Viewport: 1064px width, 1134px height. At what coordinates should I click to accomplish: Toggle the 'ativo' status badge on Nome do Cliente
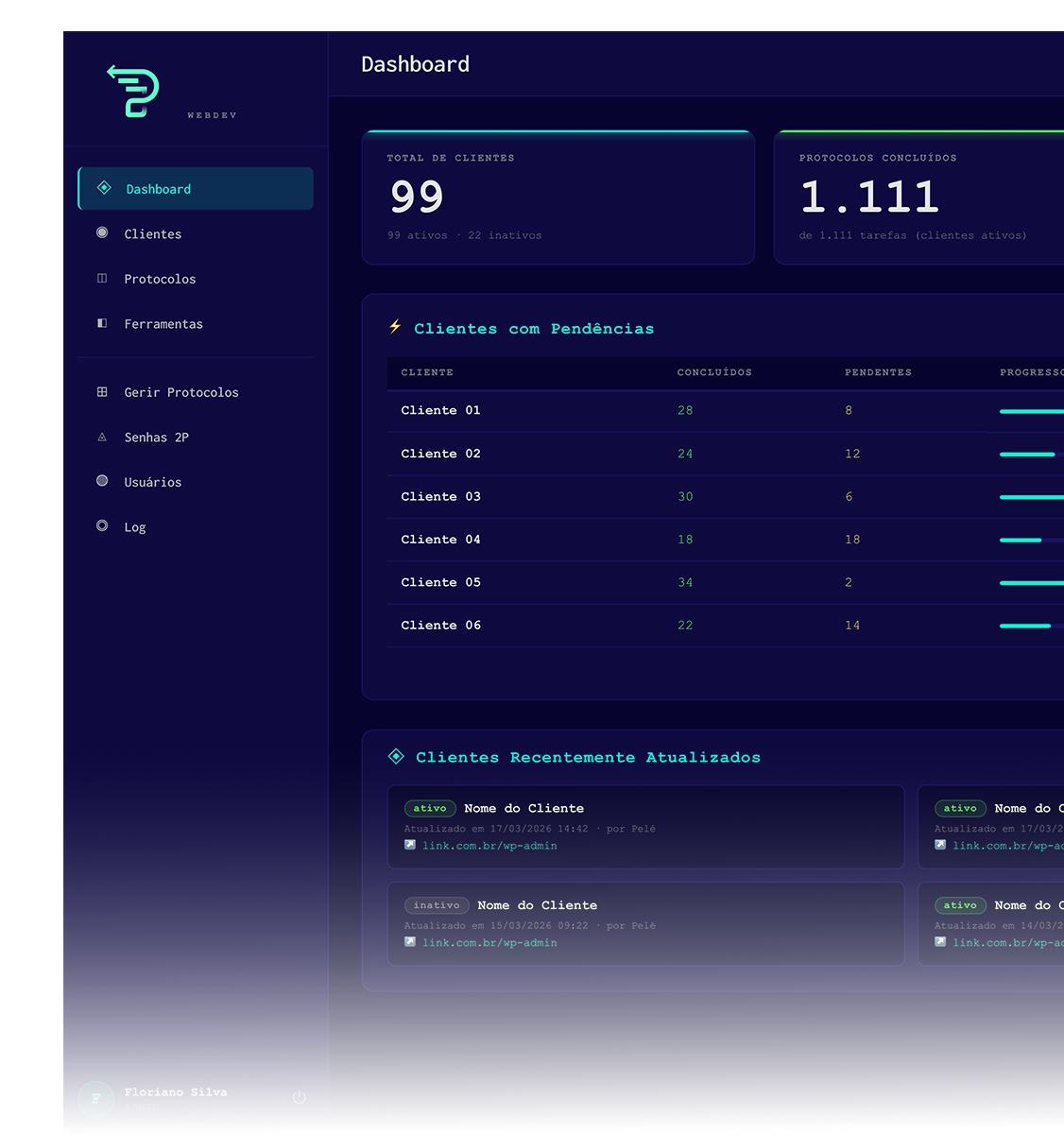click(x=430, y=808)
